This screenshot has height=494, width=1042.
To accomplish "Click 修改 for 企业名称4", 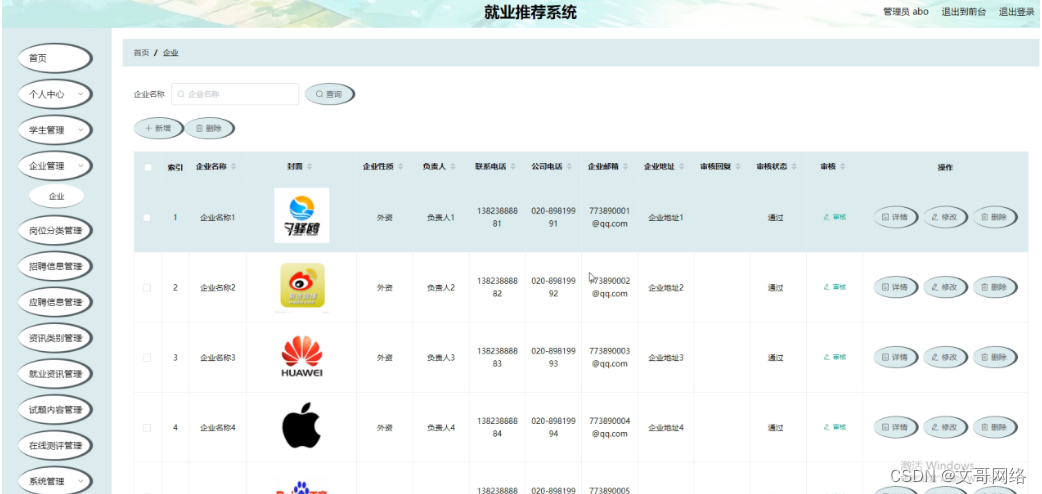I will (x=946, y=427).
